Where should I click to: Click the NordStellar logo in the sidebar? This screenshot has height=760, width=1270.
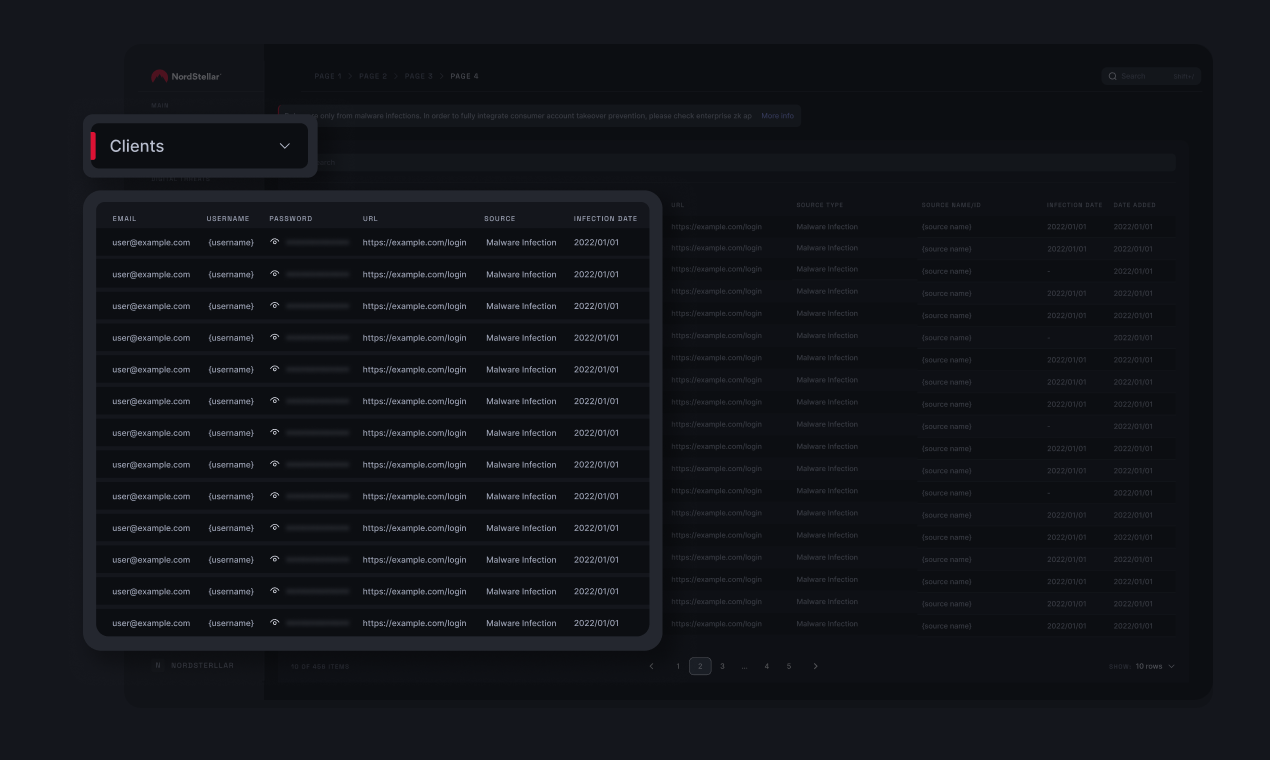(x=186, y=76)
